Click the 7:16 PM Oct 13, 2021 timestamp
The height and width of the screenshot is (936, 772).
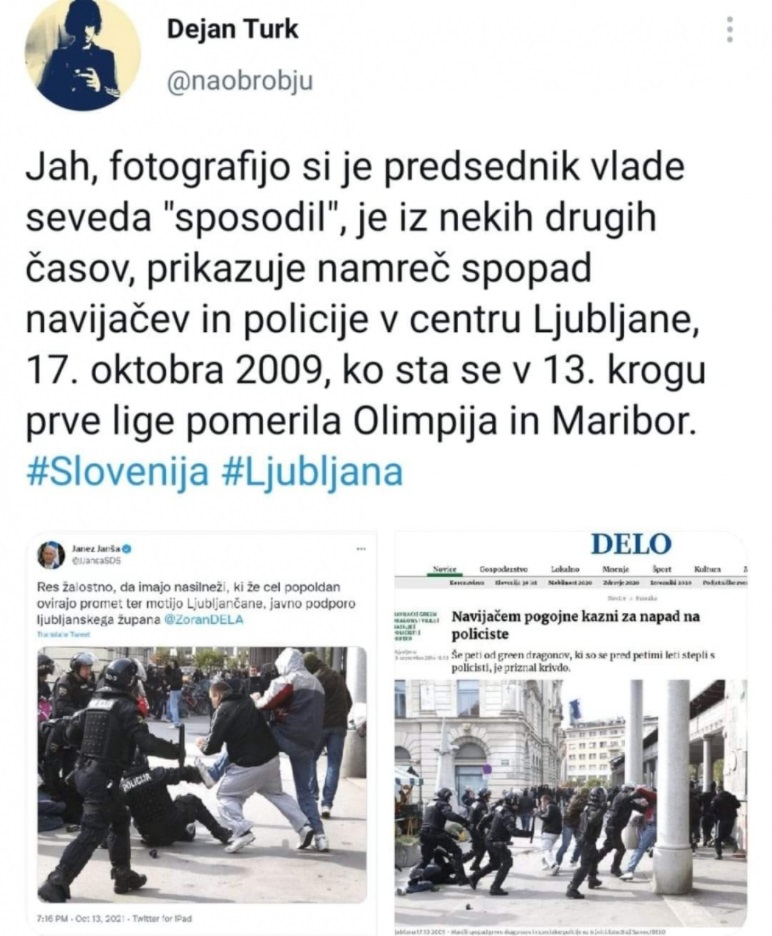click(x=115, y=918)
